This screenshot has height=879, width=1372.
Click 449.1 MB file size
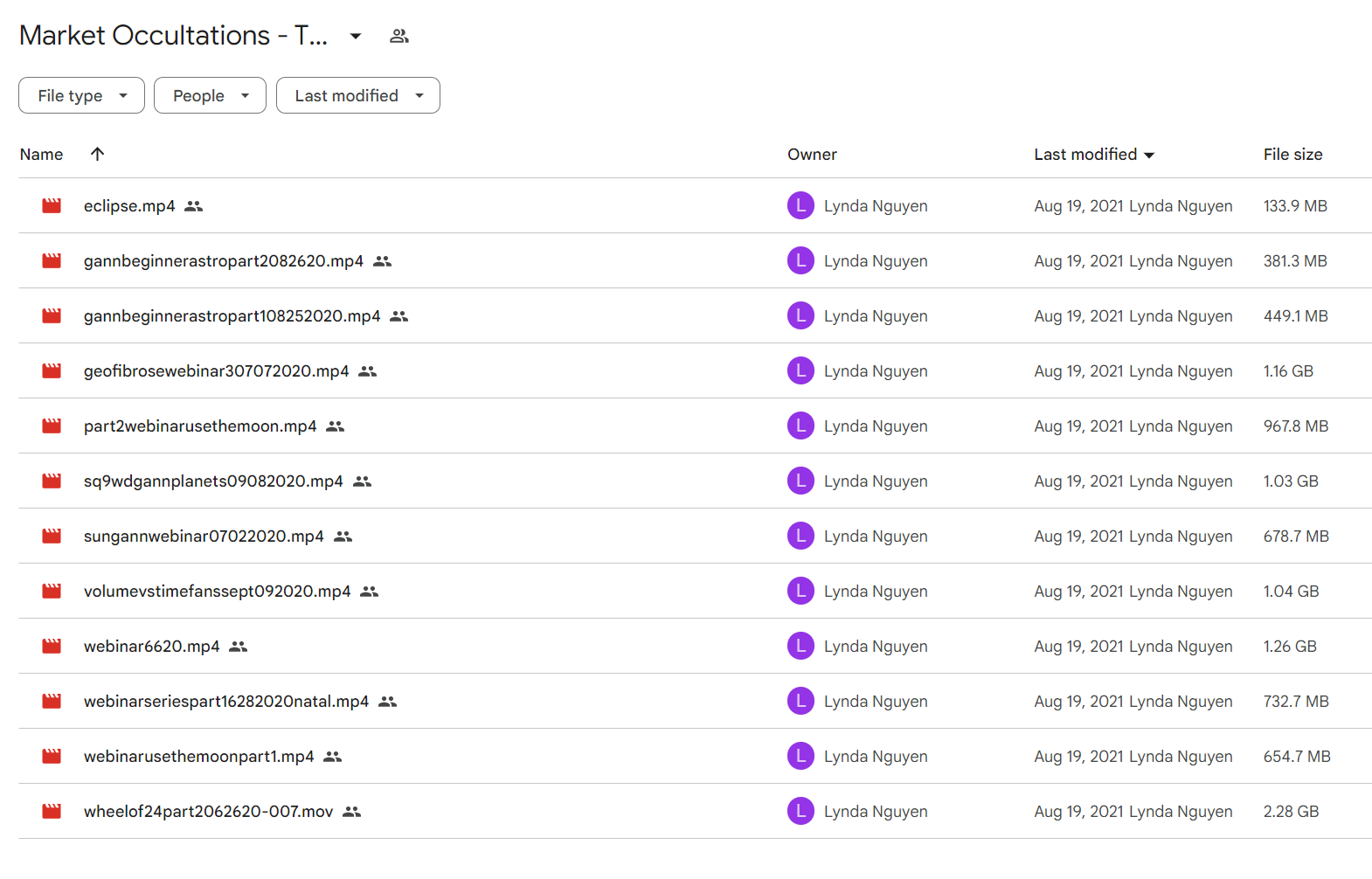pyautogui.click(x=1296, y=316)
